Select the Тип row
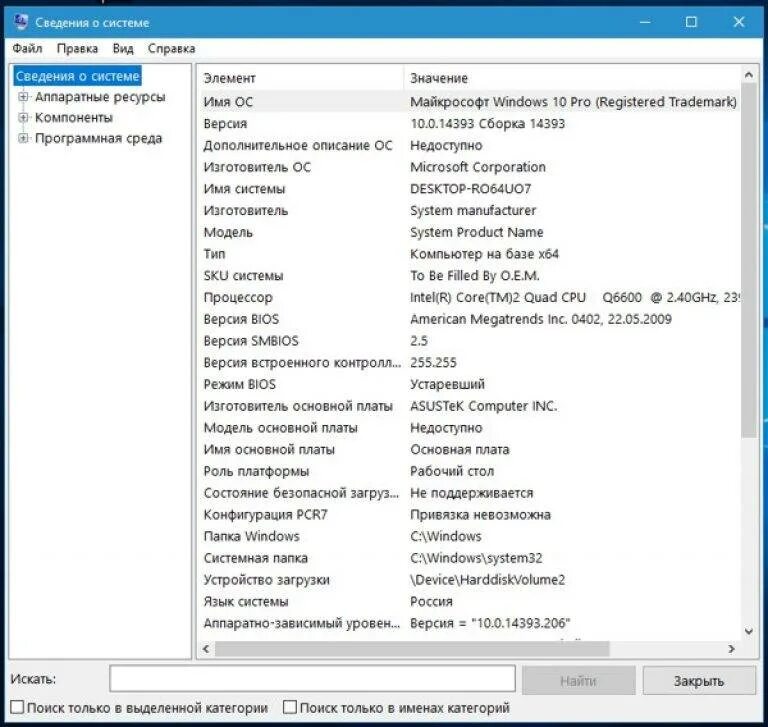 click(x=470, y=254)
